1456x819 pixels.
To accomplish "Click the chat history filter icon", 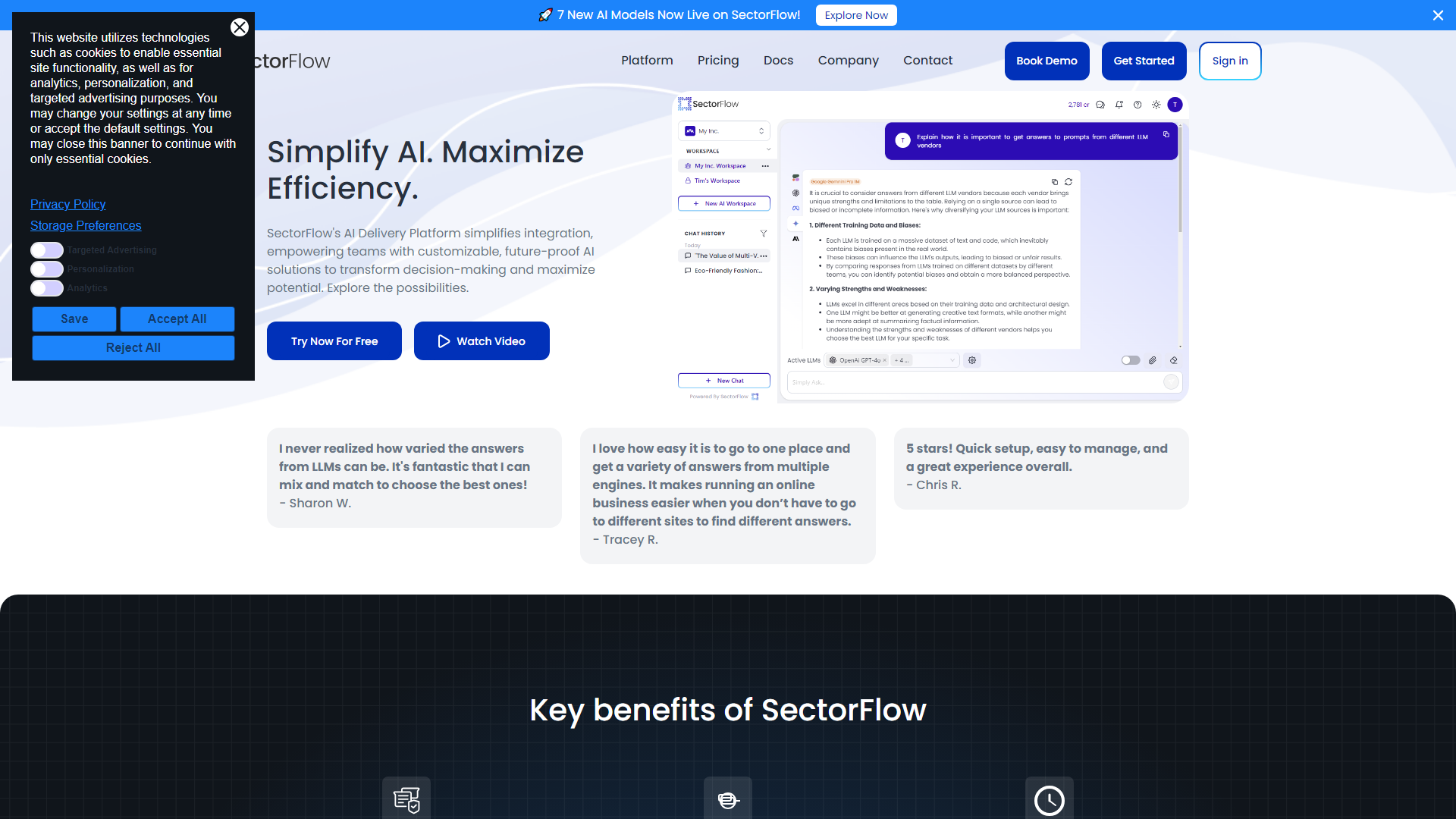I will [x=764, y=234].
